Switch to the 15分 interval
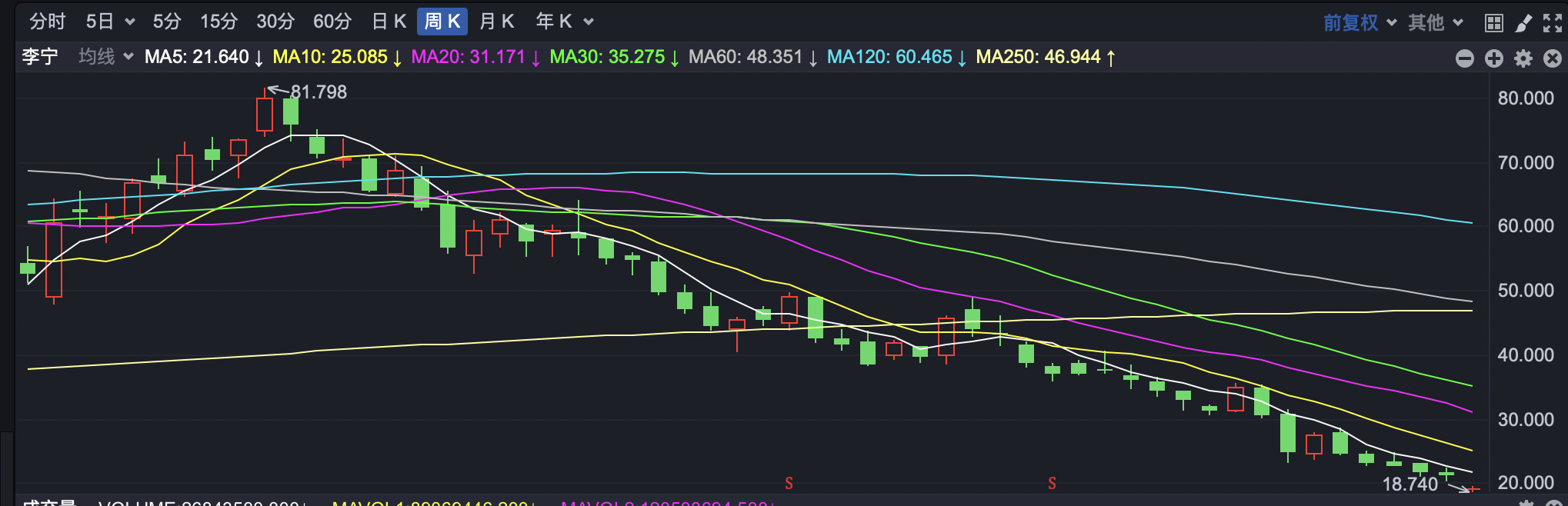Image resolution: width=1568 pixels, height=506 pixels. (x=219, y=22)
